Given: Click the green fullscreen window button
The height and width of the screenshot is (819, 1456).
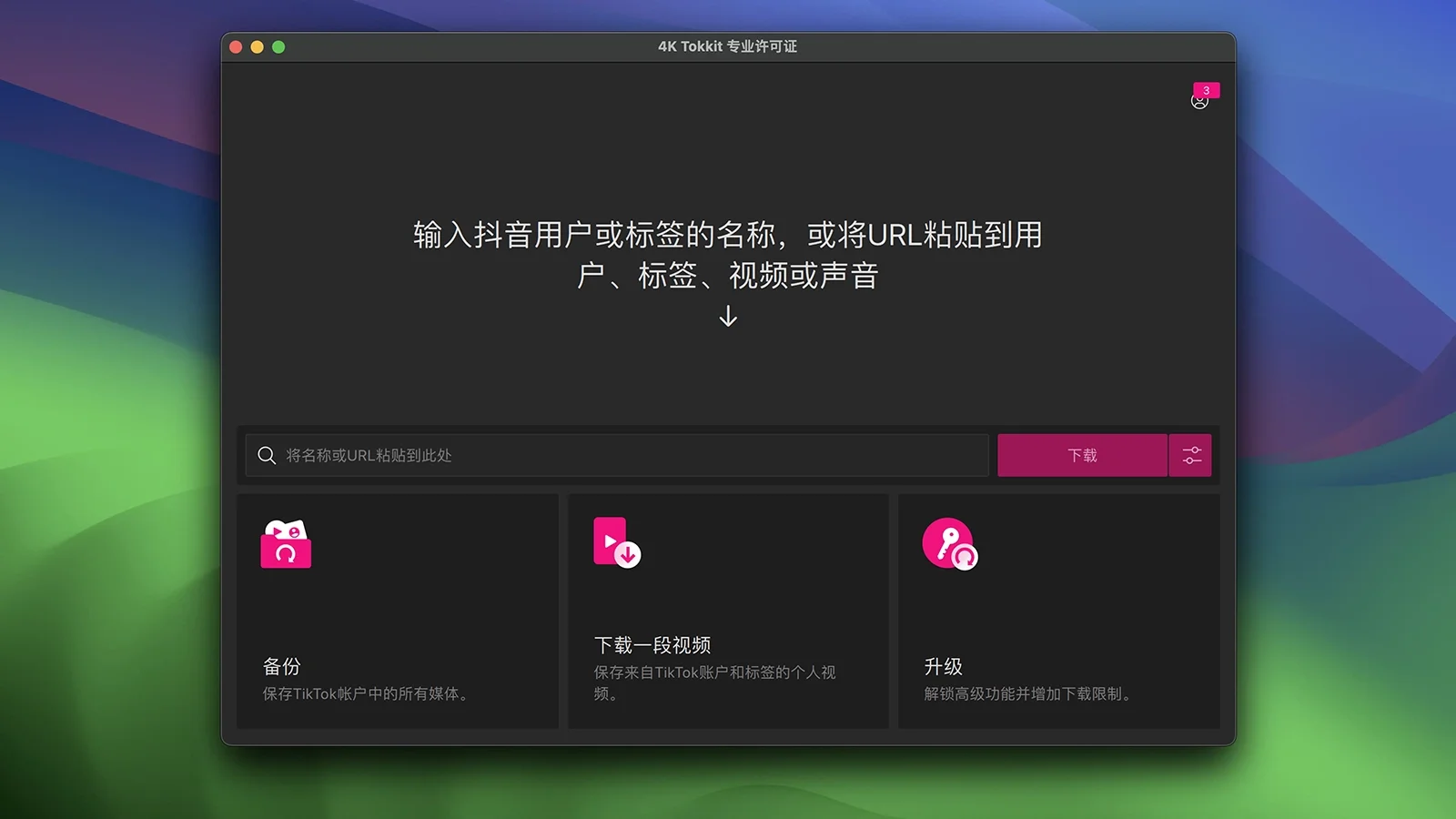Looking at the screenshot, I should (x=278, y=47).
